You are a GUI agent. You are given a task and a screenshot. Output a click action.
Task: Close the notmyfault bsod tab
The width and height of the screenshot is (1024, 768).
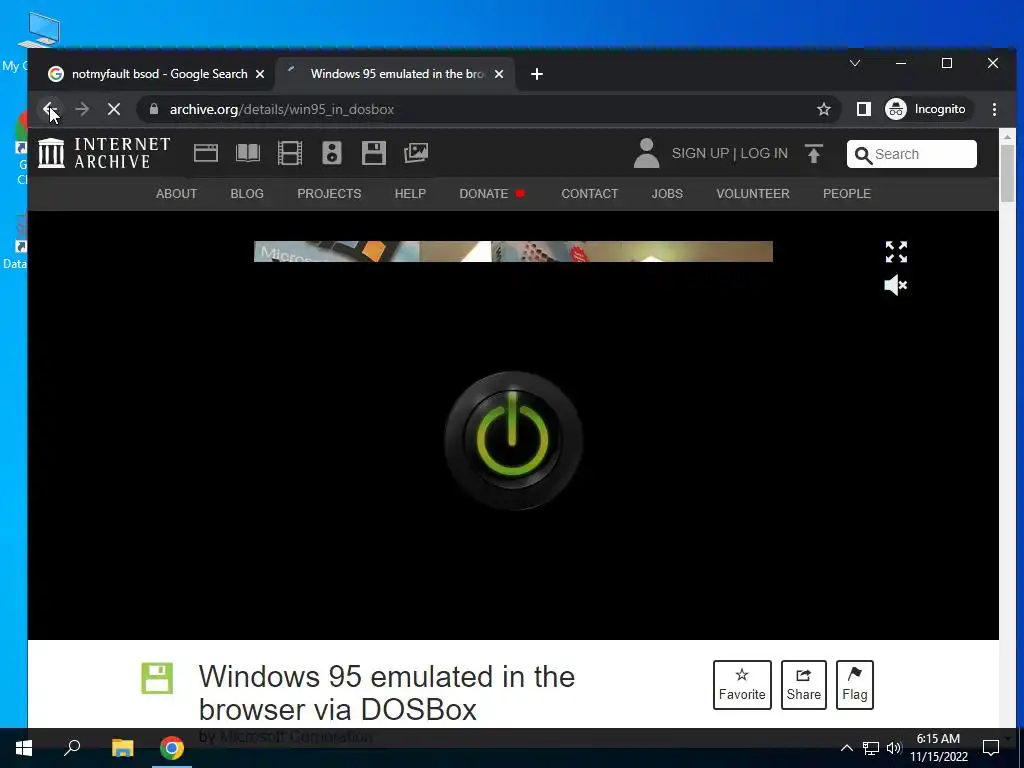[x=260, y=74]
